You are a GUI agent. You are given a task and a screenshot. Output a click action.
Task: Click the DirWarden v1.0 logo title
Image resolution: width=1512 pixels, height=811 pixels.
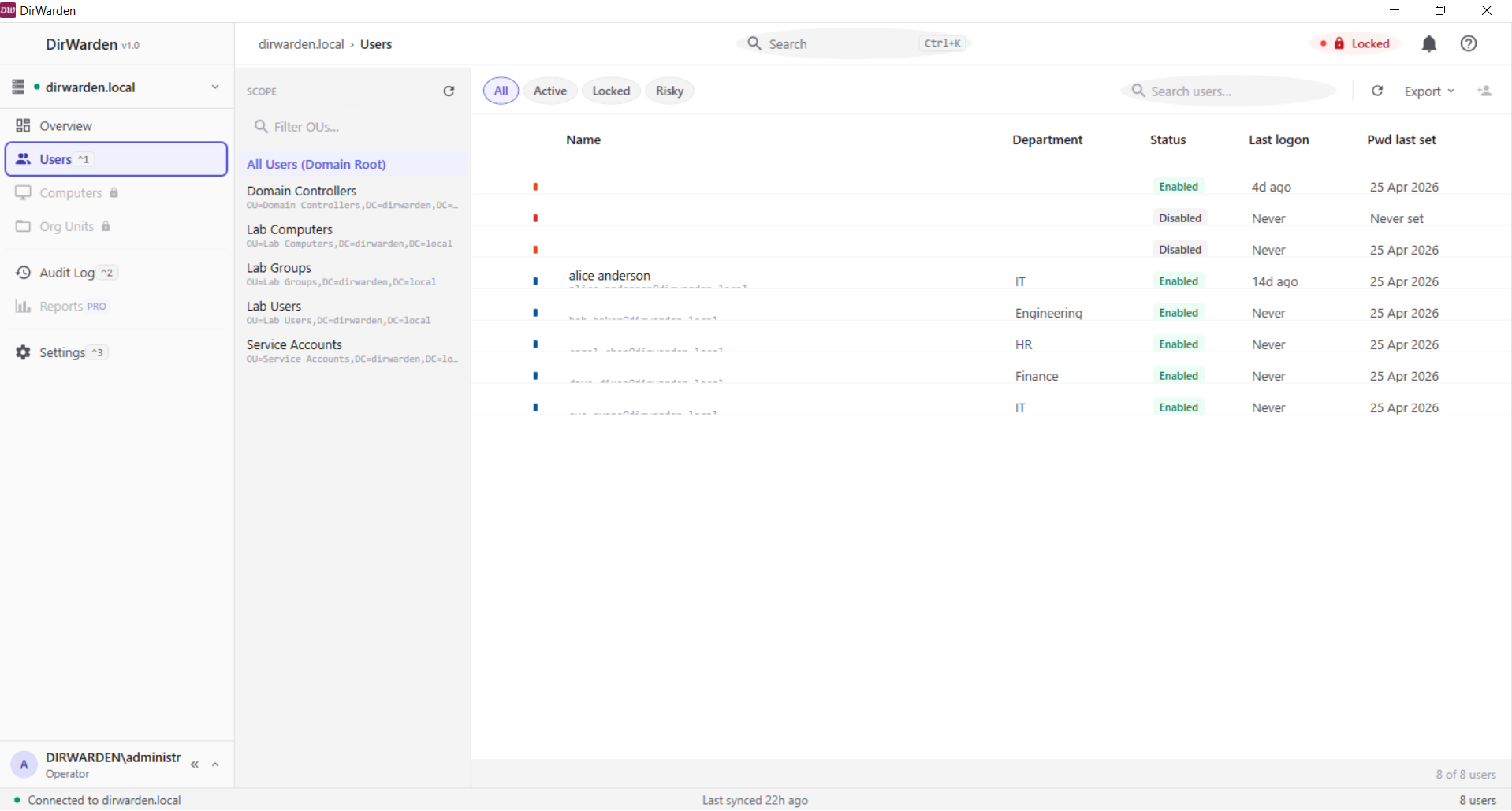pos(92,45)
